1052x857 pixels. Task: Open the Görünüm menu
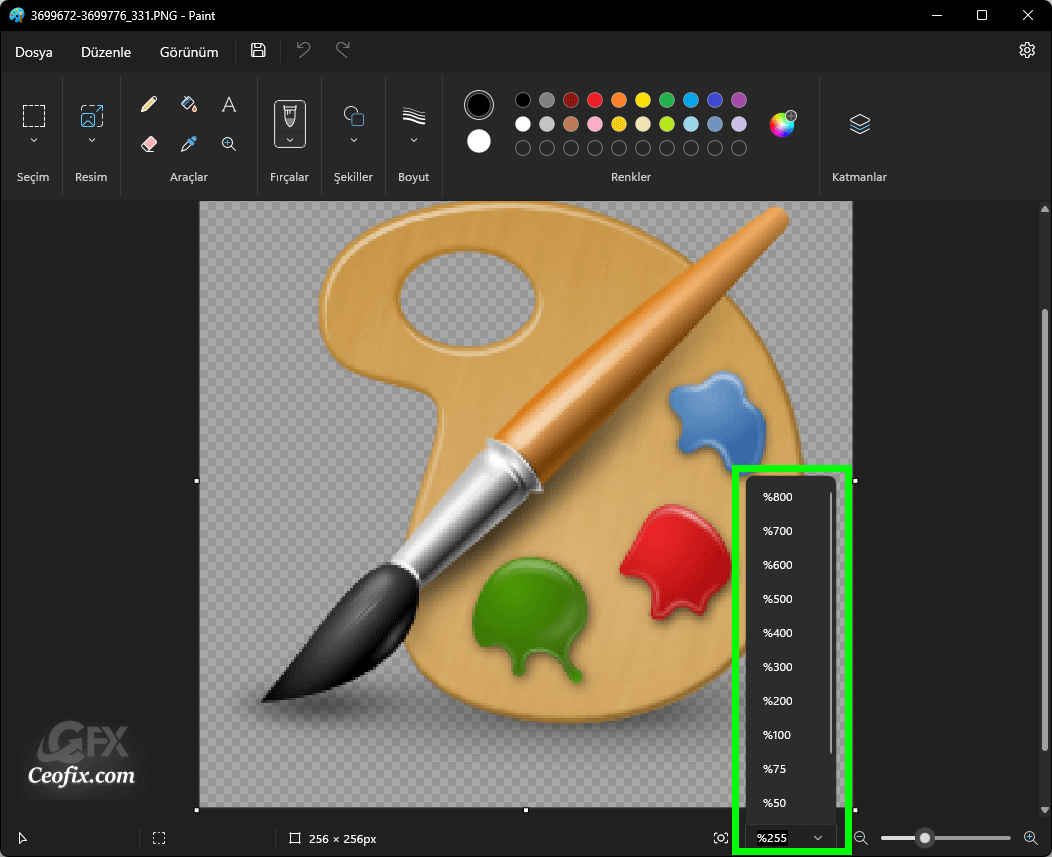tap(189, 52)
